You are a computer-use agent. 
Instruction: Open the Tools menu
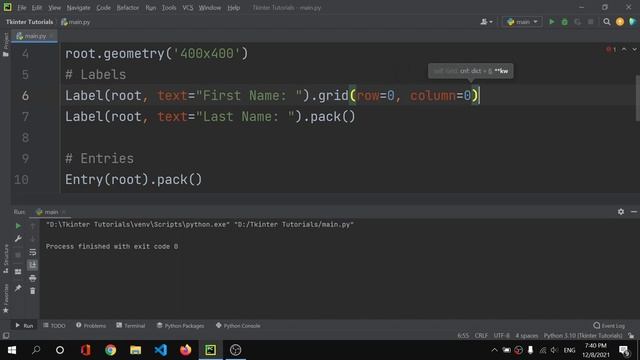[x=169, y=8]
